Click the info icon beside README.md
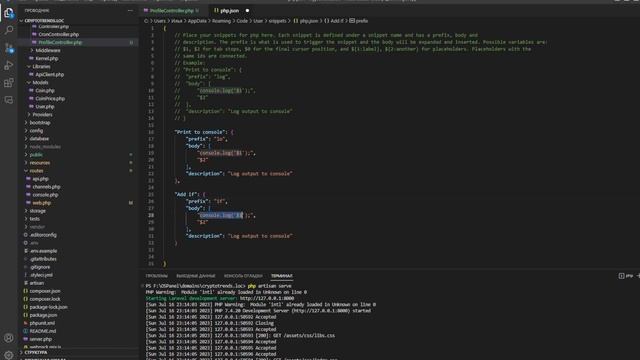The image size is (640, 360). 26,331
